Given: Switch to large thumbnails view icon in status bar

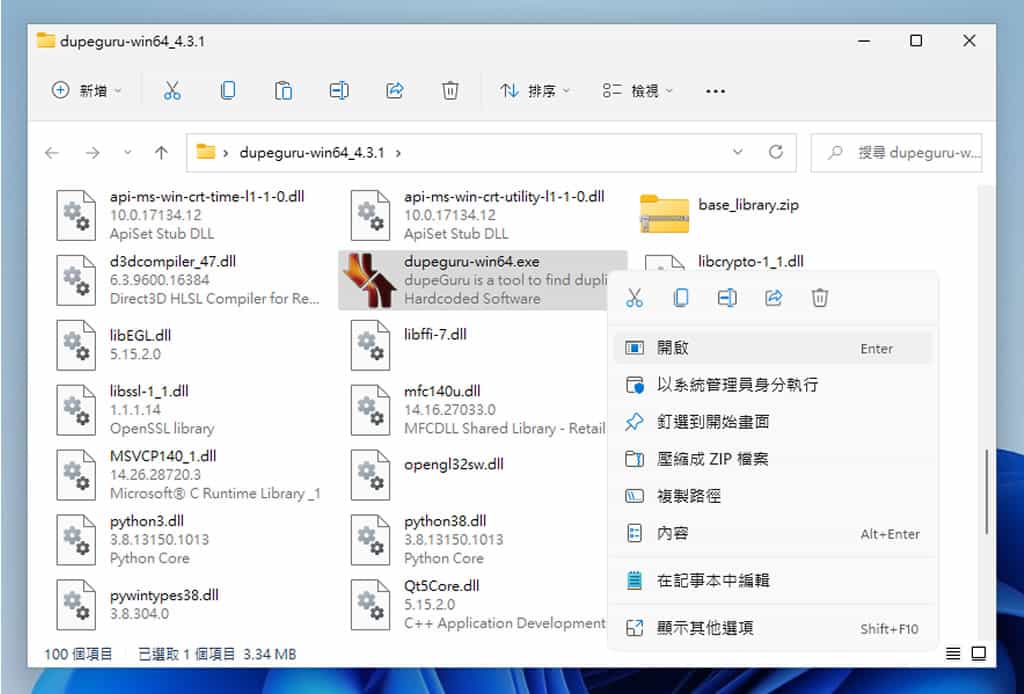Looking at the screenshot, I should coord(978,654).
